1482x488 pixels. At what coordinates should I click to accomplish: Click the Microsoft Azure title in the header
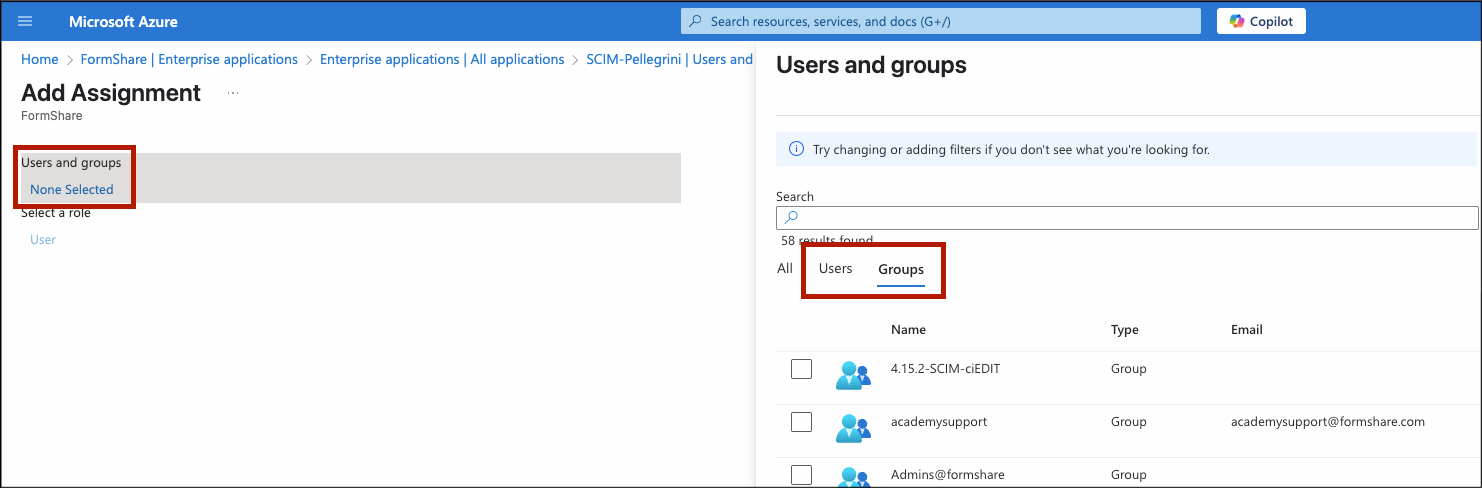click(123, 21)
